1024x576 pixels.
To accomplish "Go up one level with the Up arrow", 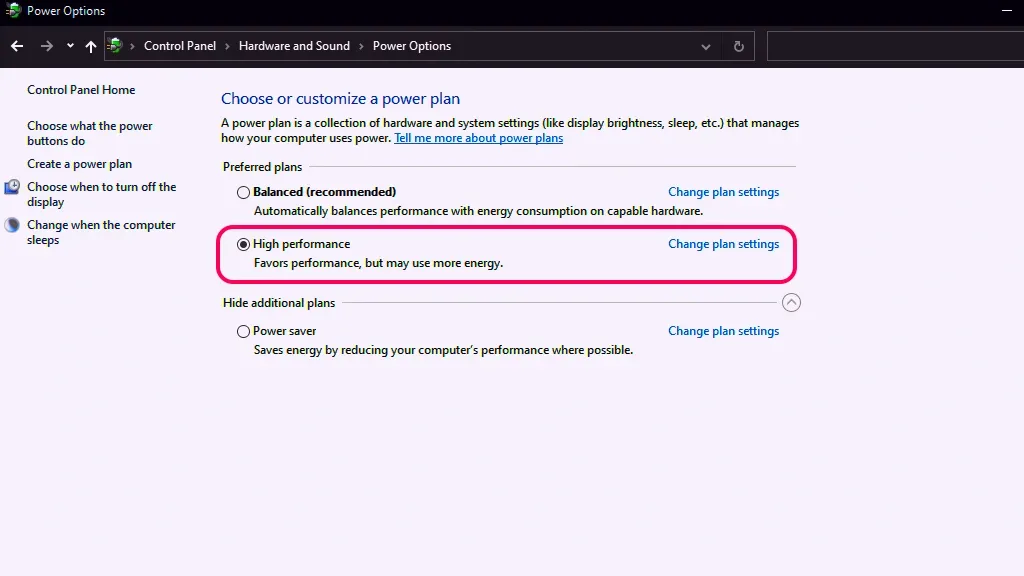I will coord(91,46).
